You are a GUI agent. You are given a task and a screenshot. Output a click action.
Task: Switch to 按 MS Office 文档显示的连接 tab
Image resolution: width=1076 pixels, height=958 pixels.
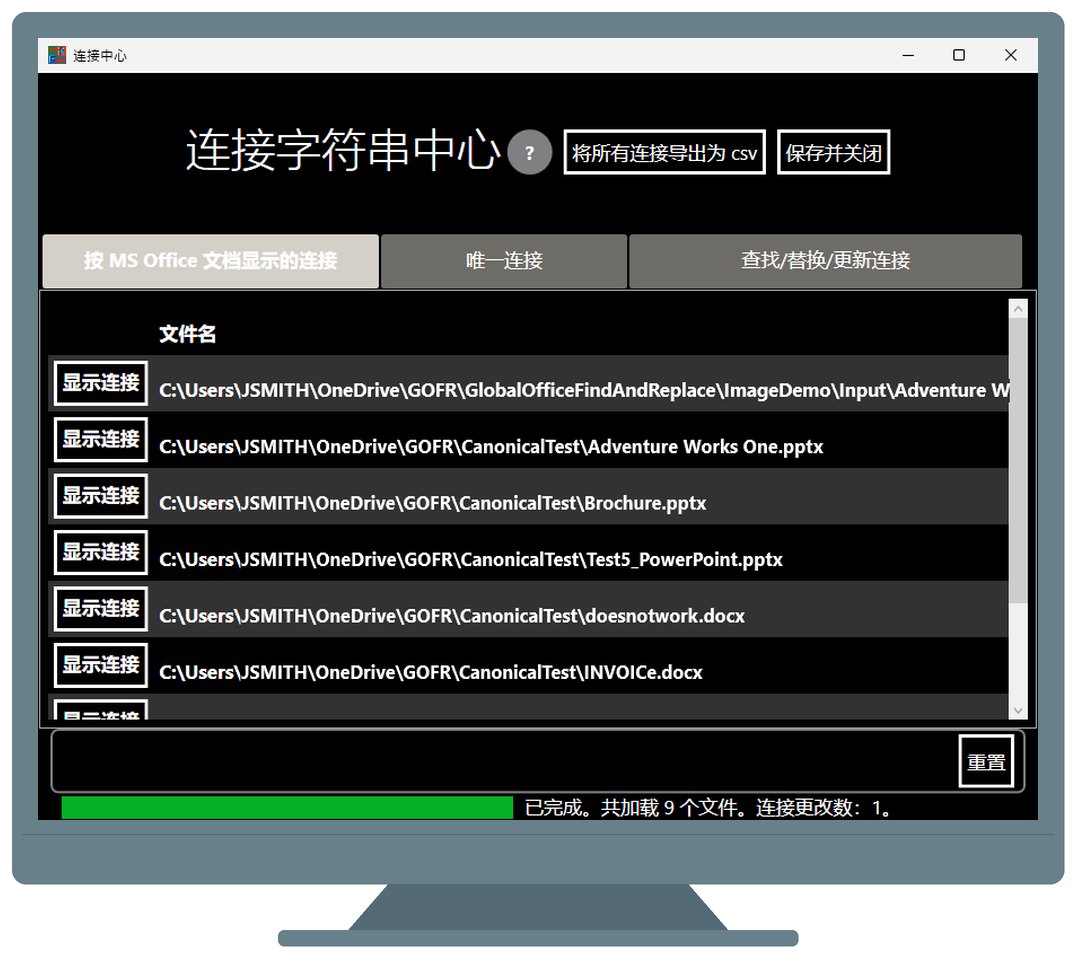tap(211, 261)
